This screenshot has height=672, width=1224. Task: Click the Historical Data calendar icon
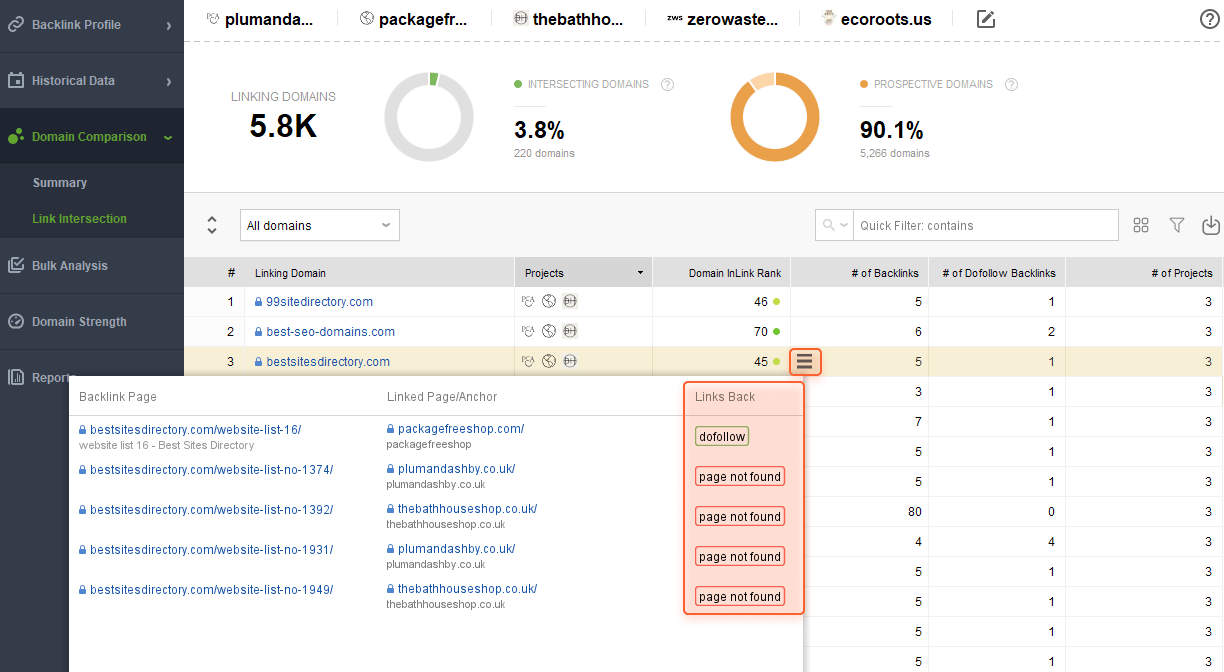[x=16, y=81]
